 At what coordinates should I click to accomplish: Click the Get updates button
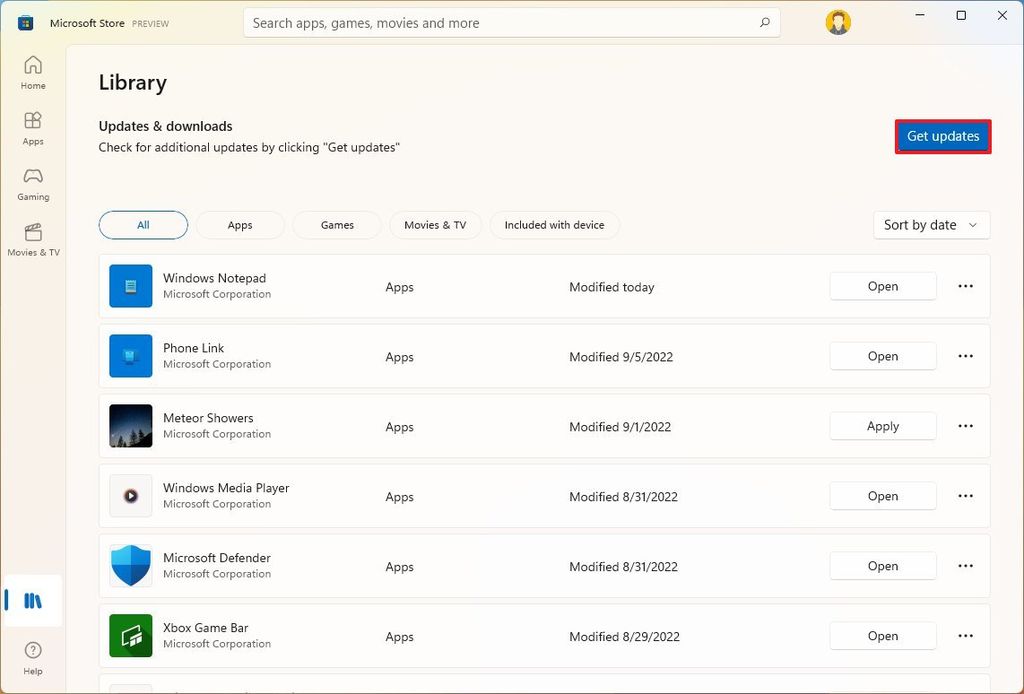[941, 136]
